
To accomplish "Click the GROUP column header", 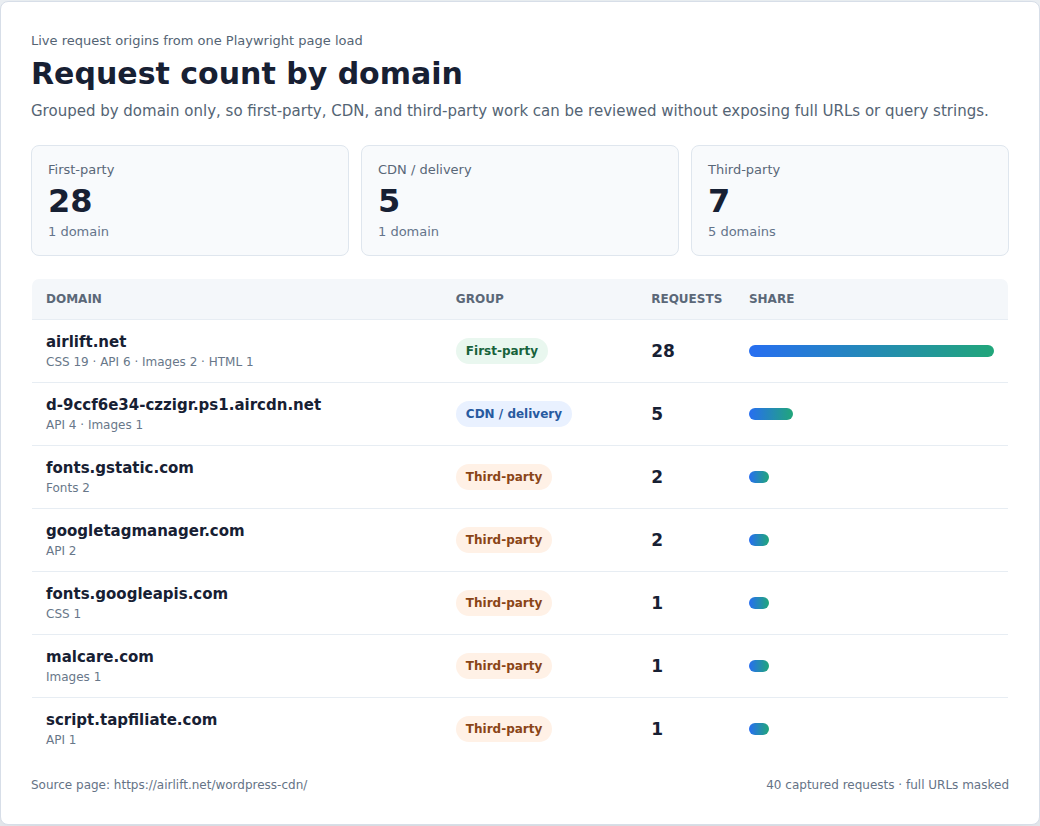I will tap(480, 299).
